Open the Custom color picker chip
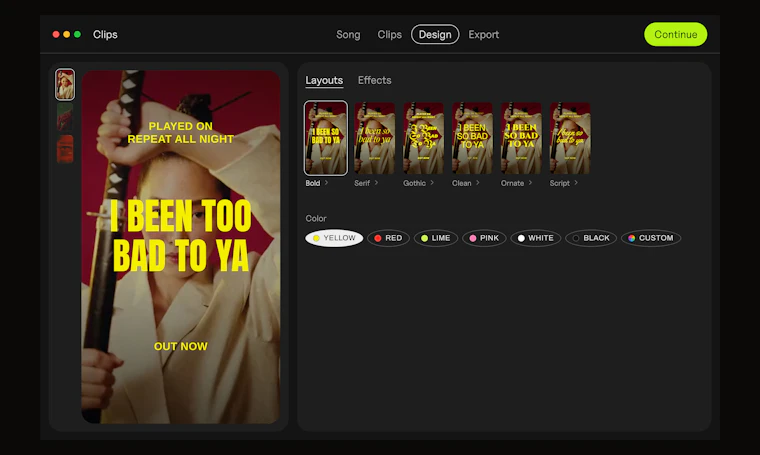 point(651,238)
